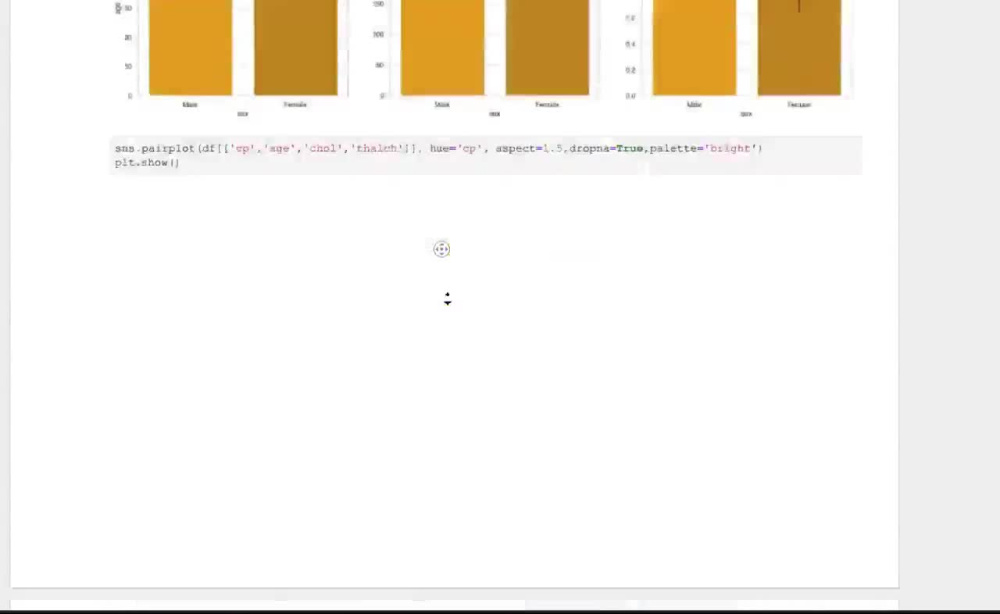Click the taskbar strip at the bottom
Screen dimensions: 1000x614
point(500,605)
